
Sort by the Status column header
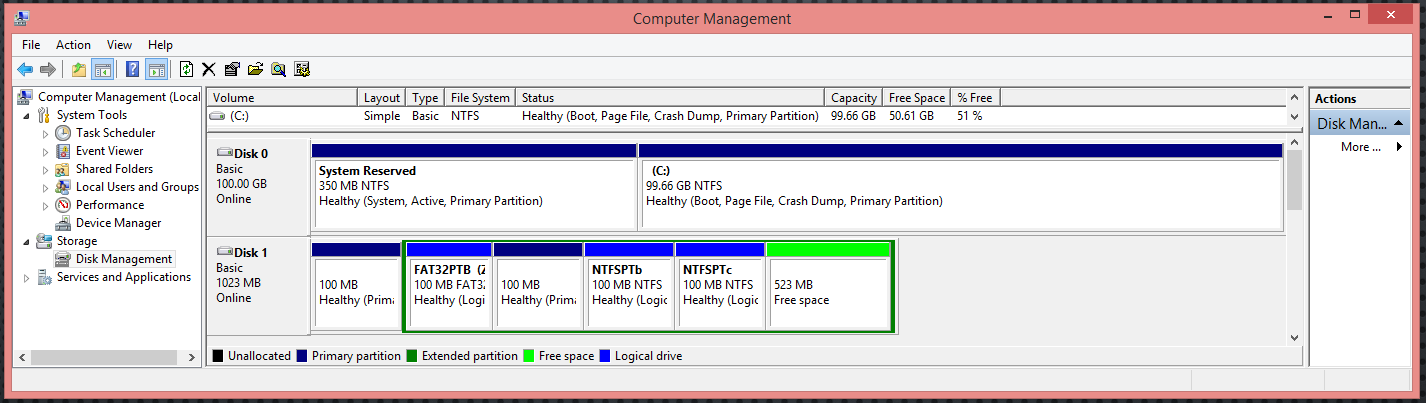click(671, 98)
